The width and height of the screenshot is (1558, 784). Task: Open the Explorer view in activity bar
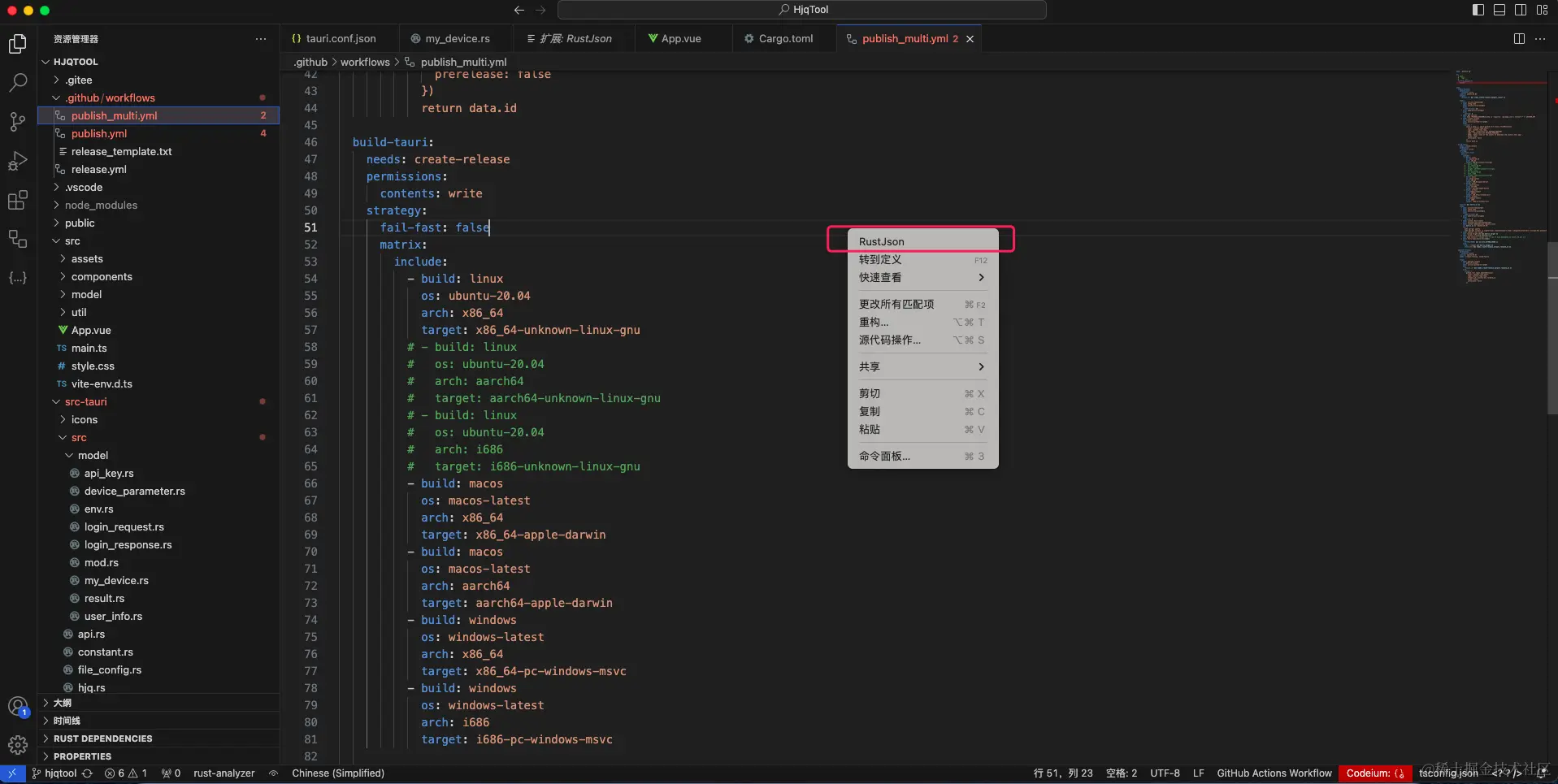(x=18, y=44)
